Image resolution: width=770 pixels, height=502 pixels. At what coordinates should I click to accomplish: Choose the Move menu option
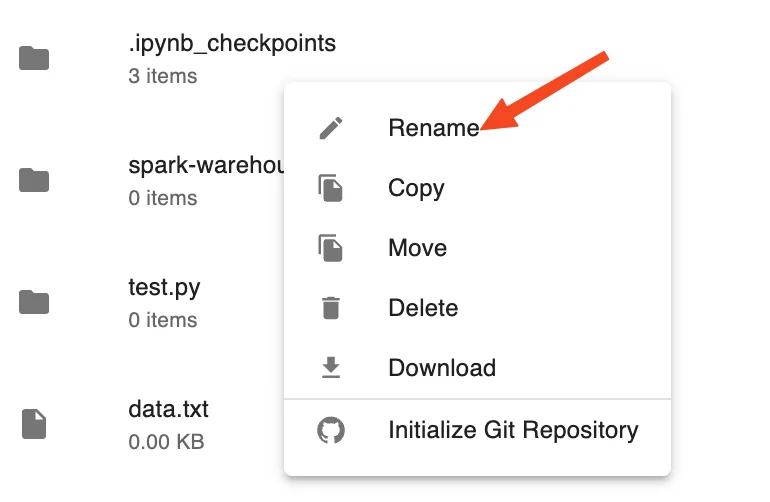tap(477, 248)
